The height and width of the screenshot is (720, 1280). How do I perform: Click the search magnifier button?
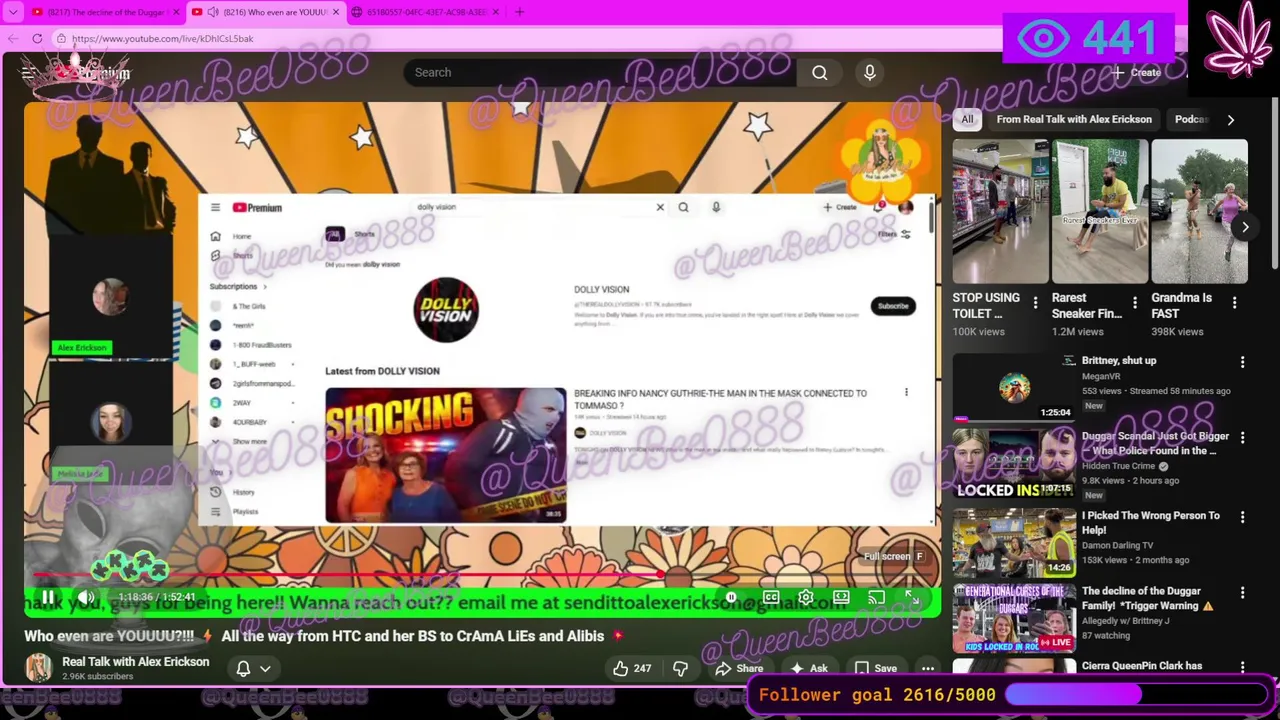[x=820, y=72]
